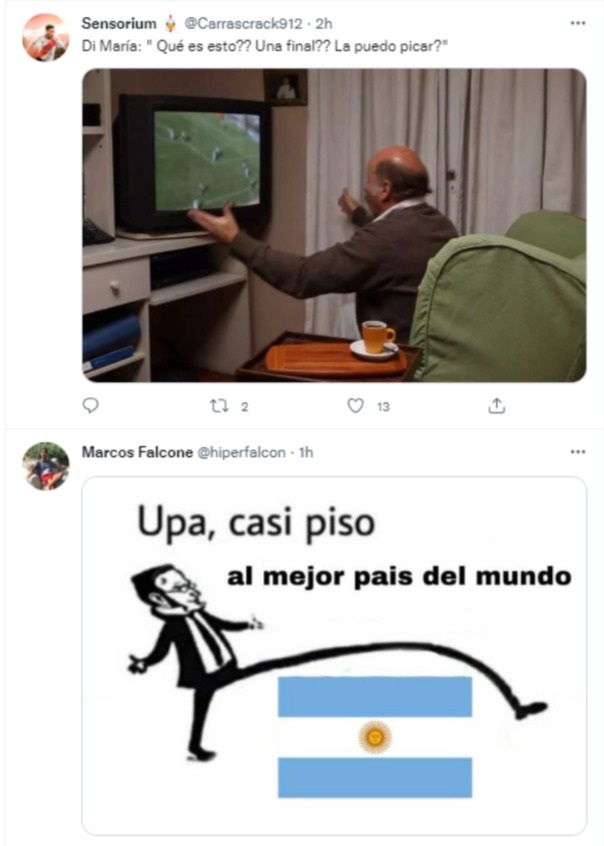This screenshot has width=604, height=846.
Task: Retweet the Sensorium tweet
Action: coord(219,406)
